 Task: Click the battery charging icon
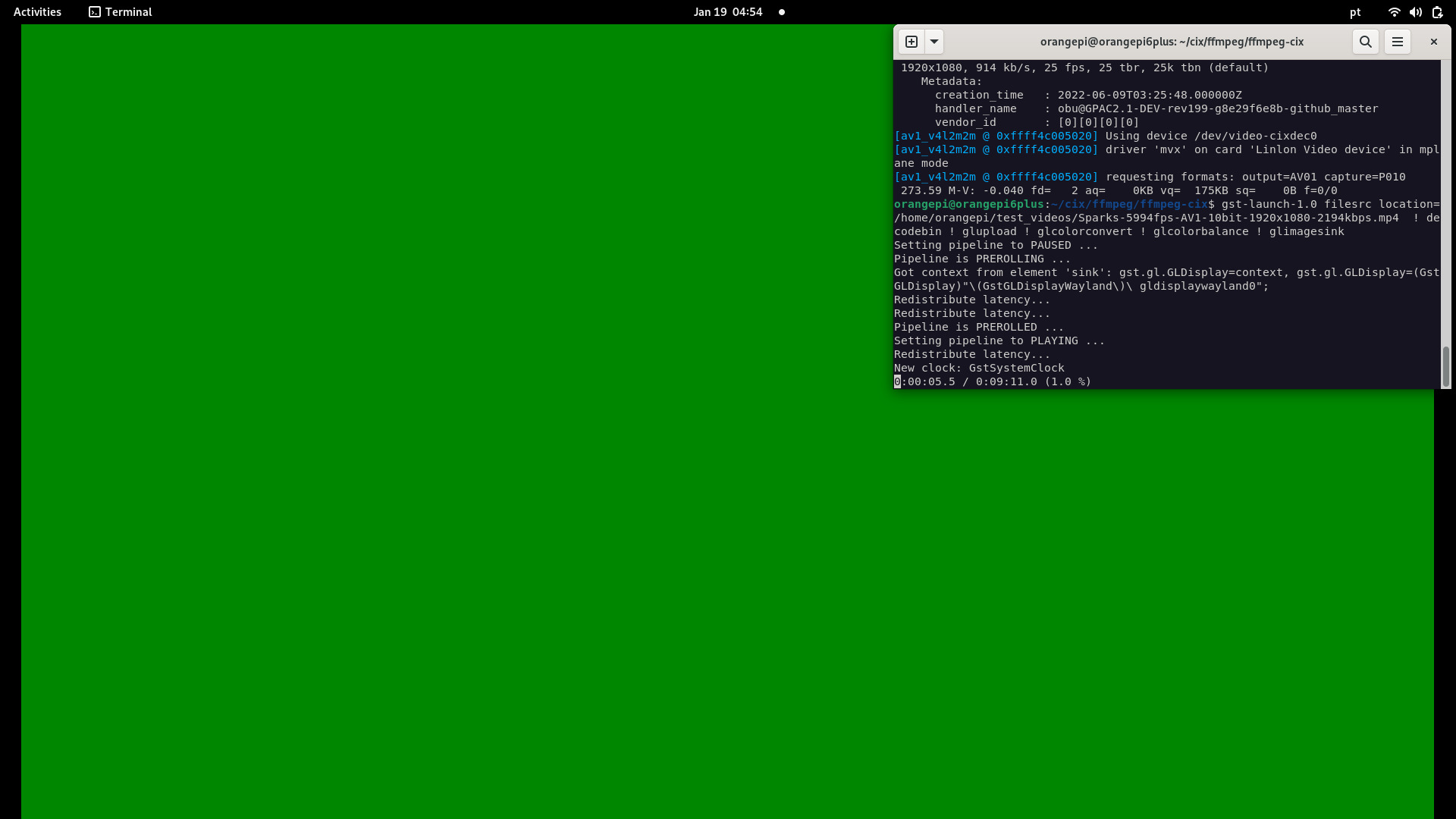coord(1437,12)
